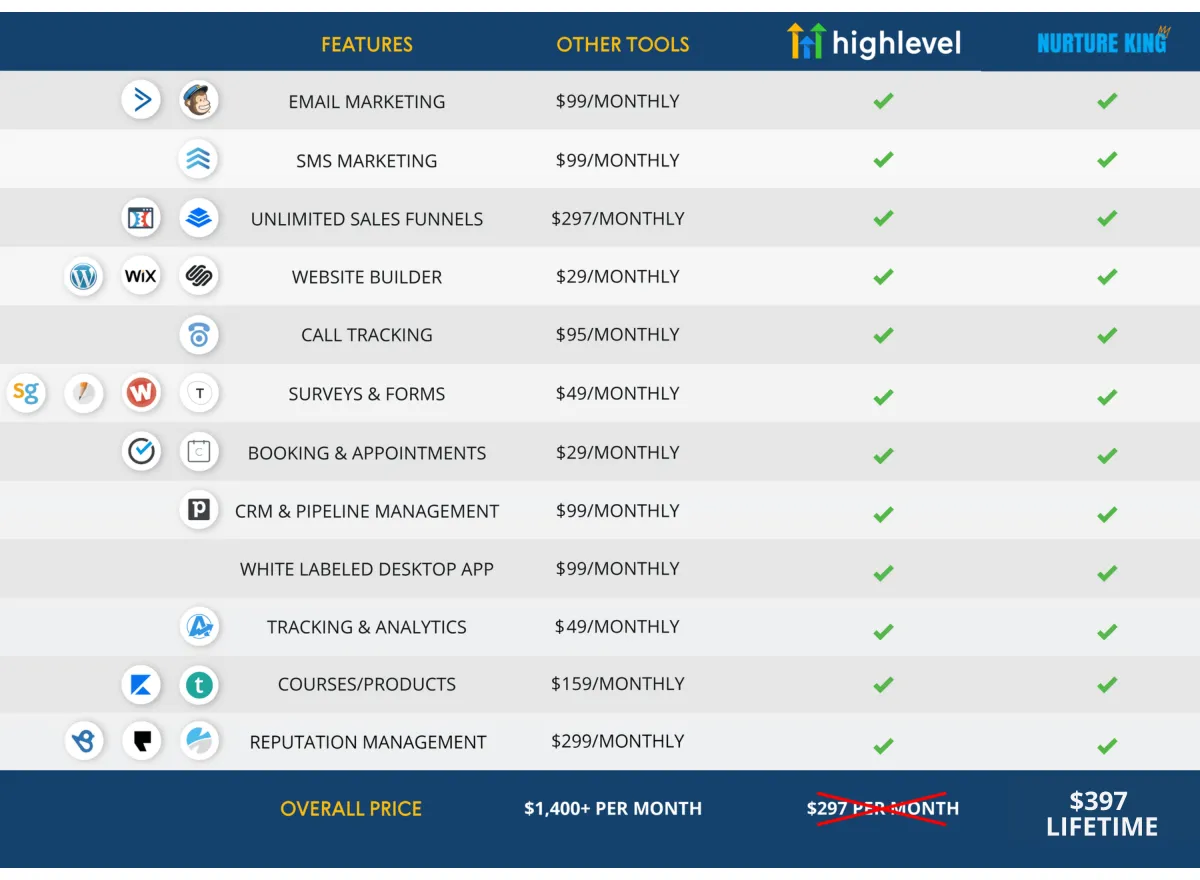Screen dimensions: 1200x880
Task: Select the $99/MONTHLY price for SMS Marketing
Action: tap(618, 160)
